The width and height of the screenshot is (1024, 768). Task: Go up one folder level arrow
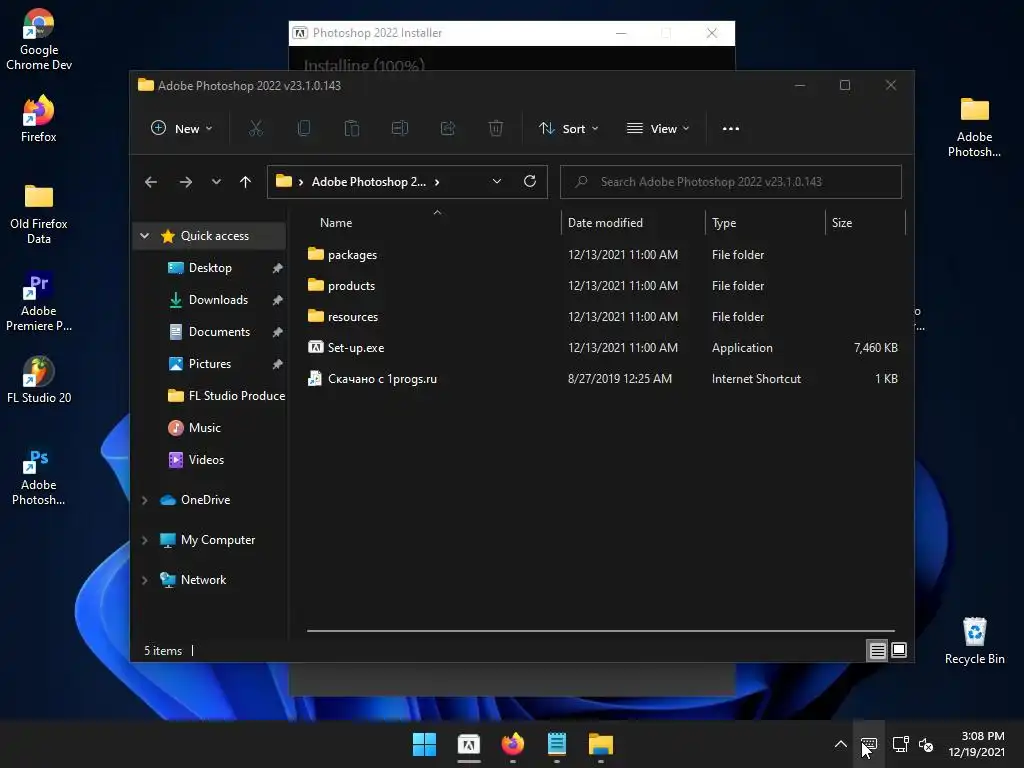[246, 182]
